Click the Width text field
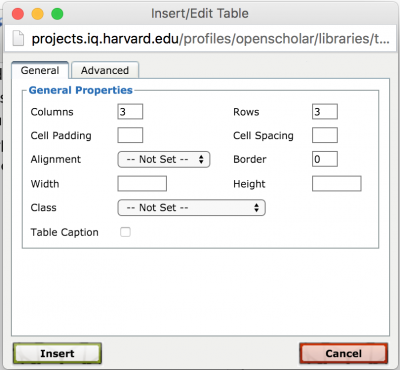This screenshot has height=370, width=400. coord(142,184)
